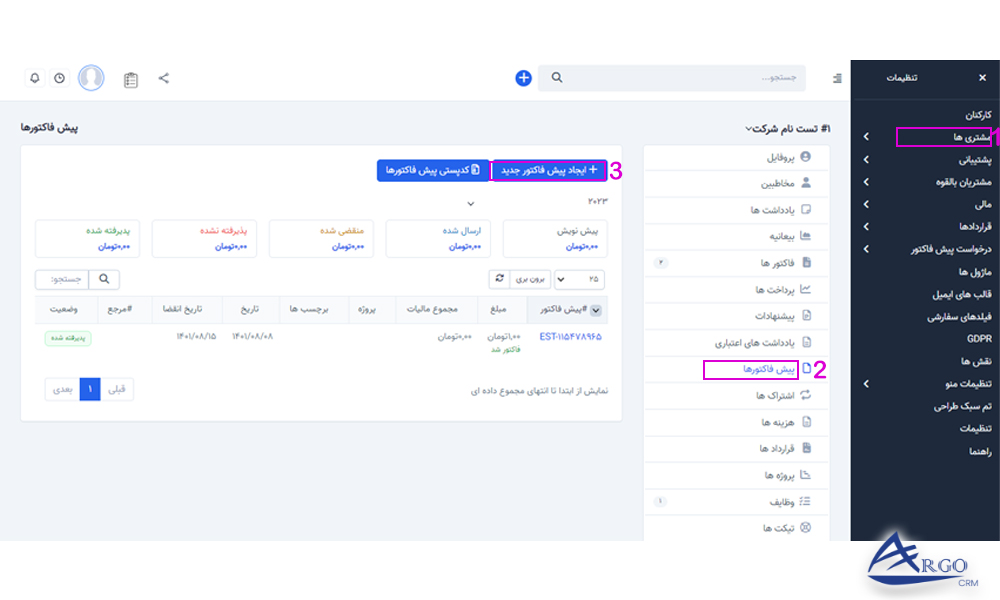
Task: Open the recent activity clock icon
Action: coord(58,77)
